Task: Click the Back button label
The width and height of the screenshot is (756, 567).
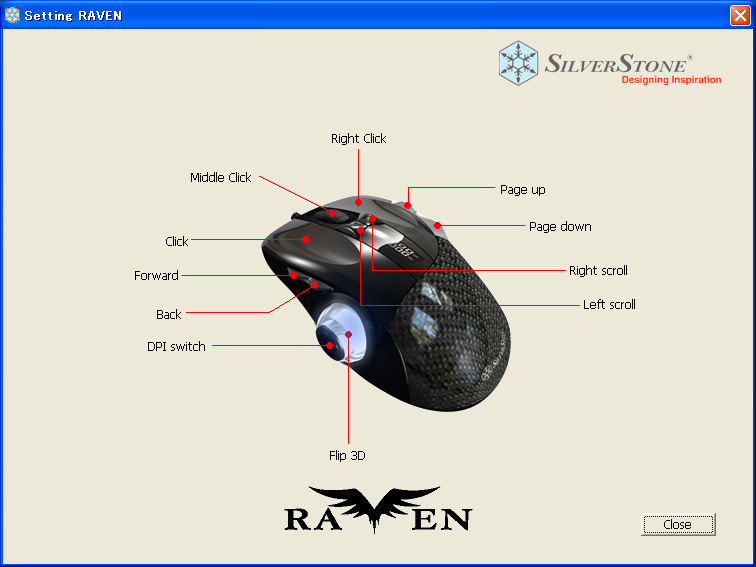Action: click(168, 314)
